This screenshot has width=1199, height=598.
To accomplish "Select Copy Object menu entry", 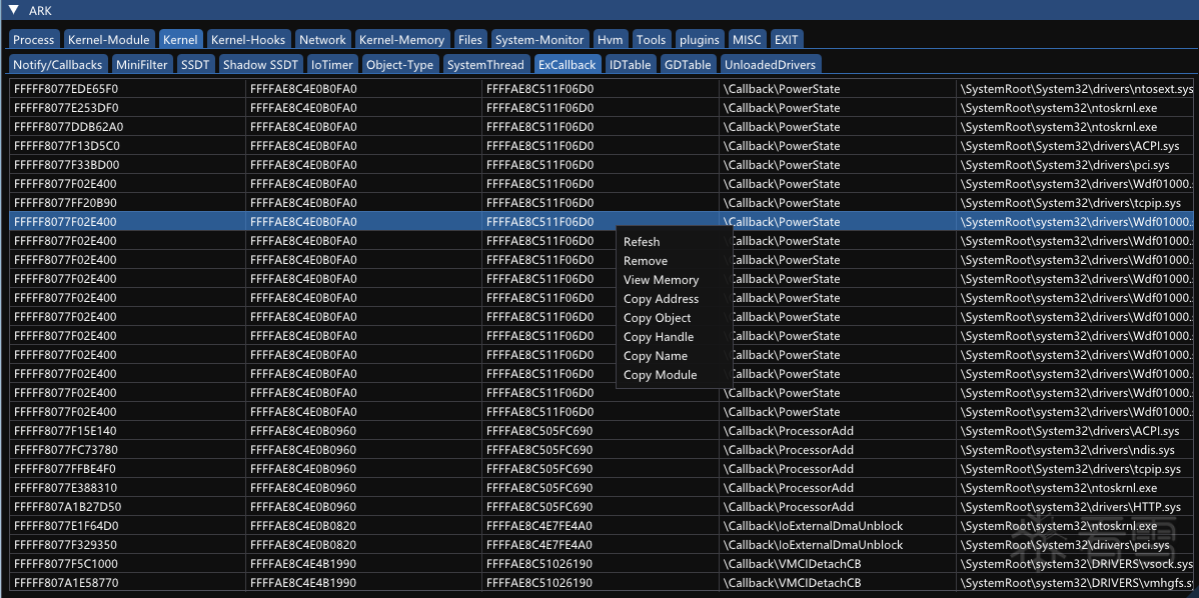I will pos(657,318).
